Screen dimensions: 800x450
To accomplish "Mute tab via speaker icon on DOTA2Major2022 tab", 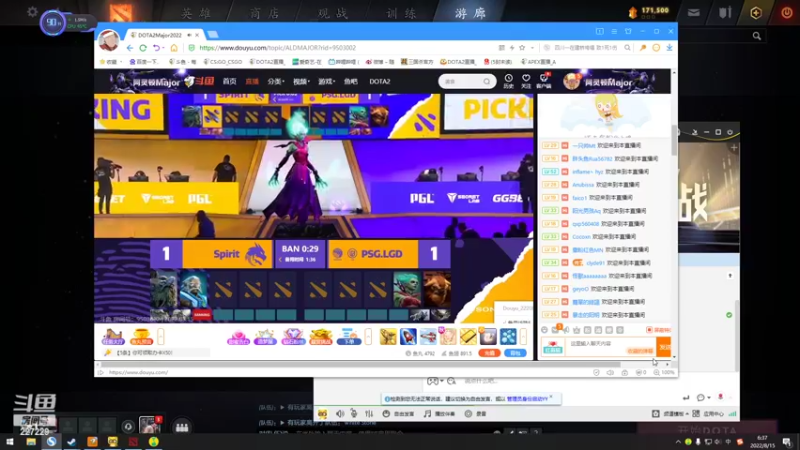I will tap(189, 35).
